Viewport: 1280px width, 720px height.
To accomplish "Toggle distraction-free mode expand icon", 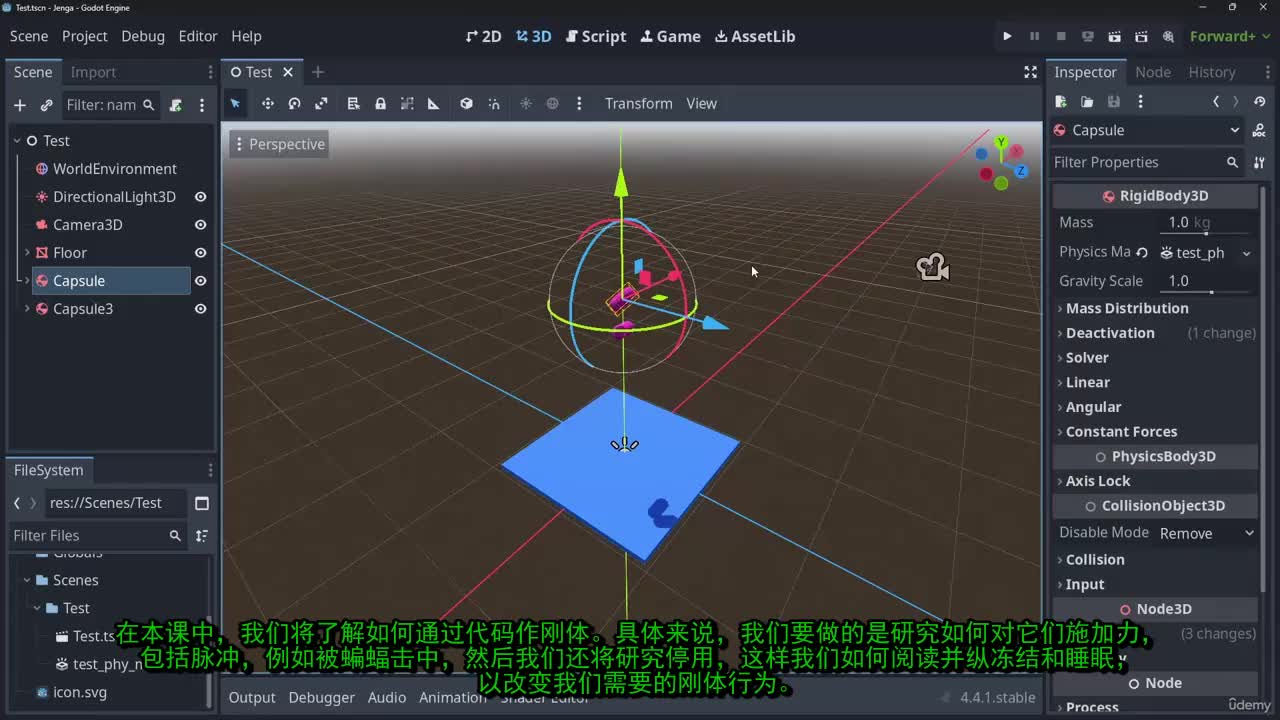I will [1030, 72].
